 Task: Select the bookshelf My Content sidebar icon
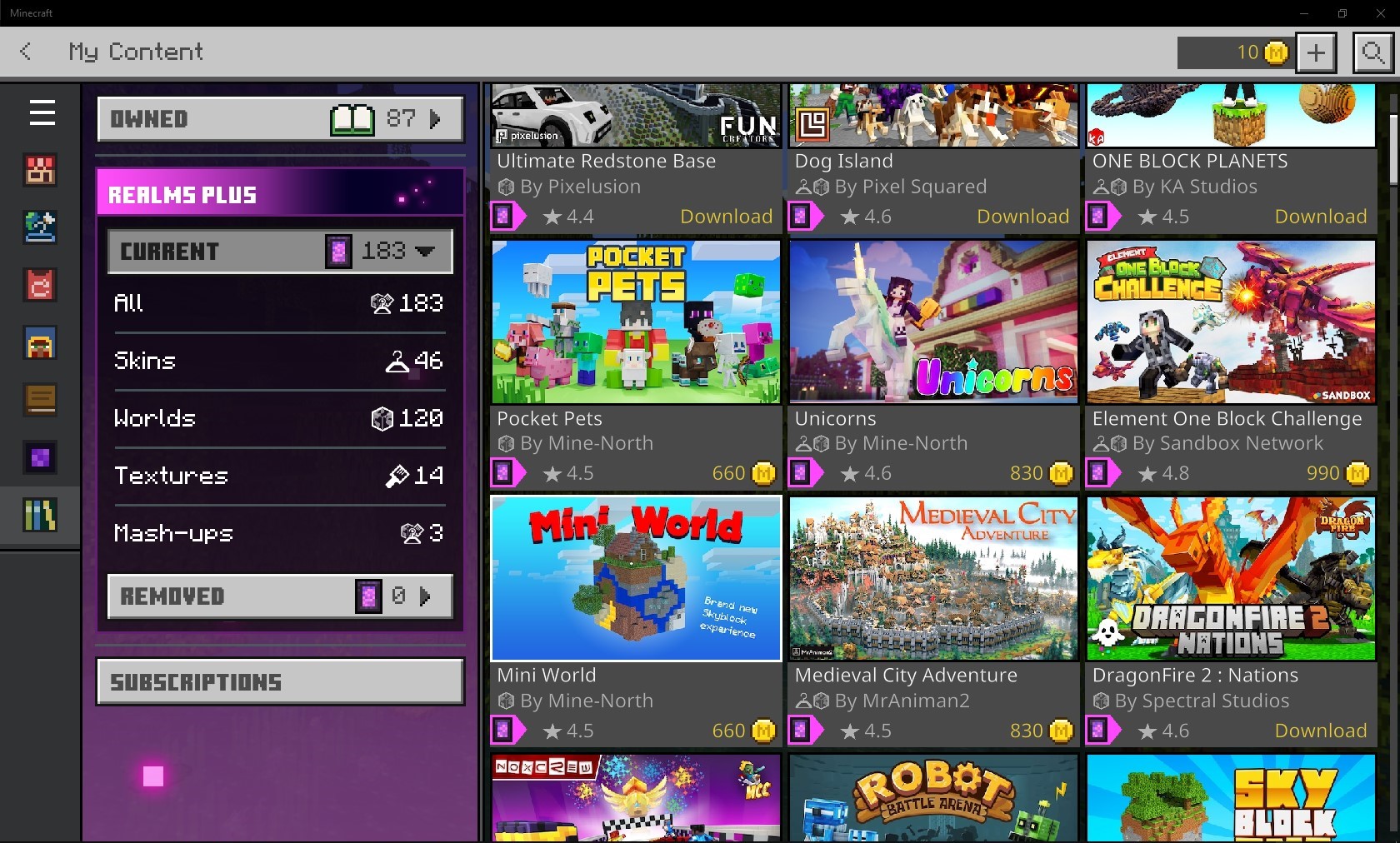[x=41, y=515]
